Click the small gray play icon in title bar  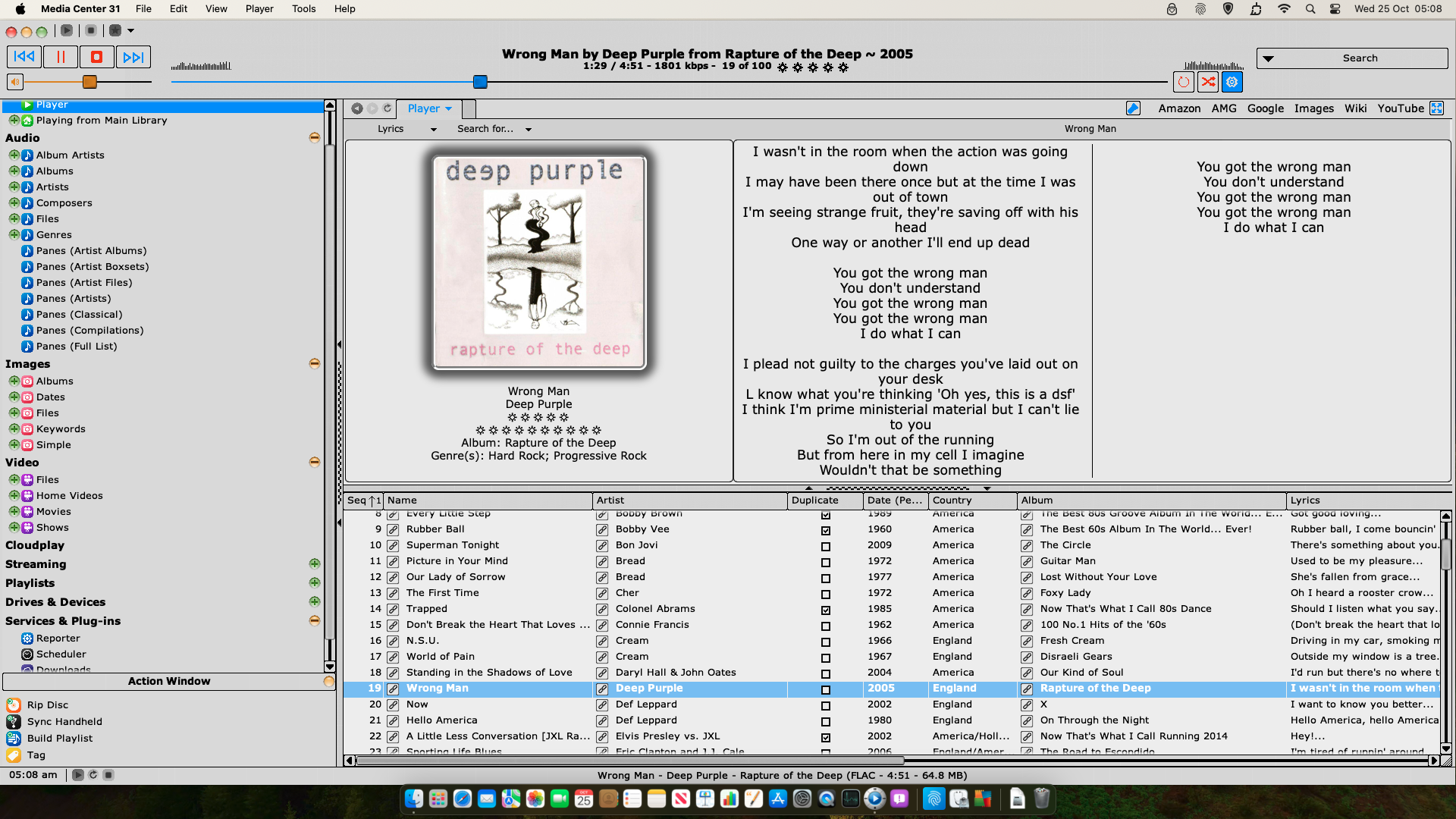pos(67,30)
